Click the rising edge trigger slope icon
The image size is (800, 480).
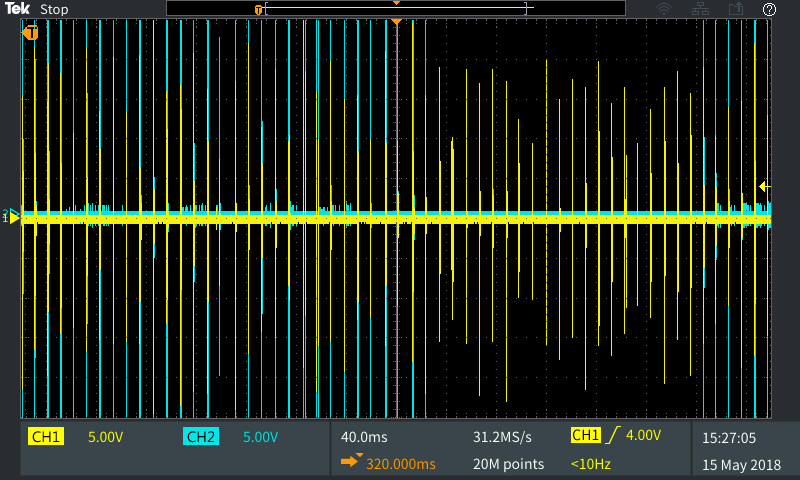[x=613, y=435]
